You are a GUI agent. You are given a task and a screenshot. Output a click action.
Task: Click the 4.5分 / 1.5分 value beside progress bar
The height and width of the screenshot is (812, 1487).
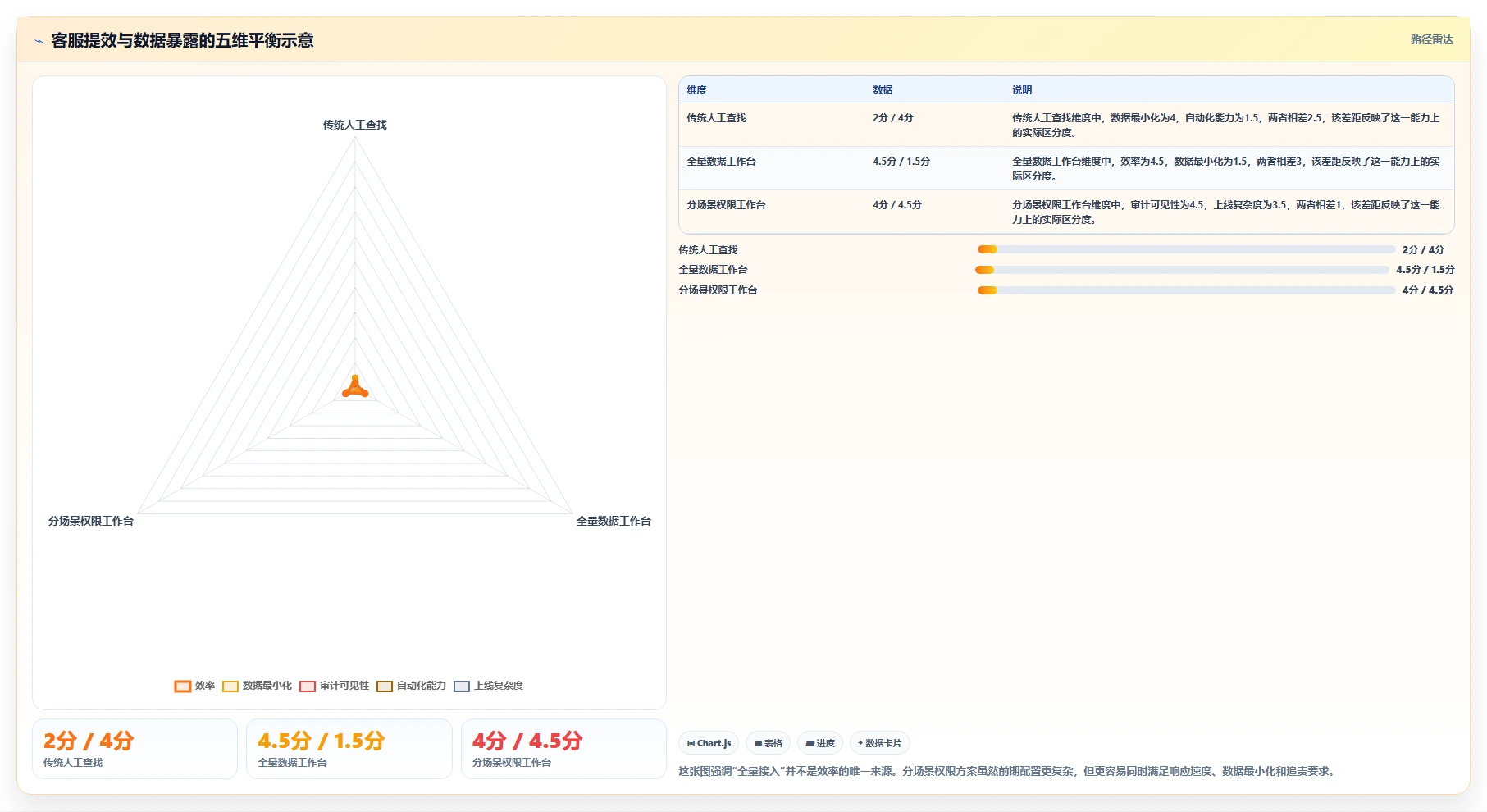1425,270
